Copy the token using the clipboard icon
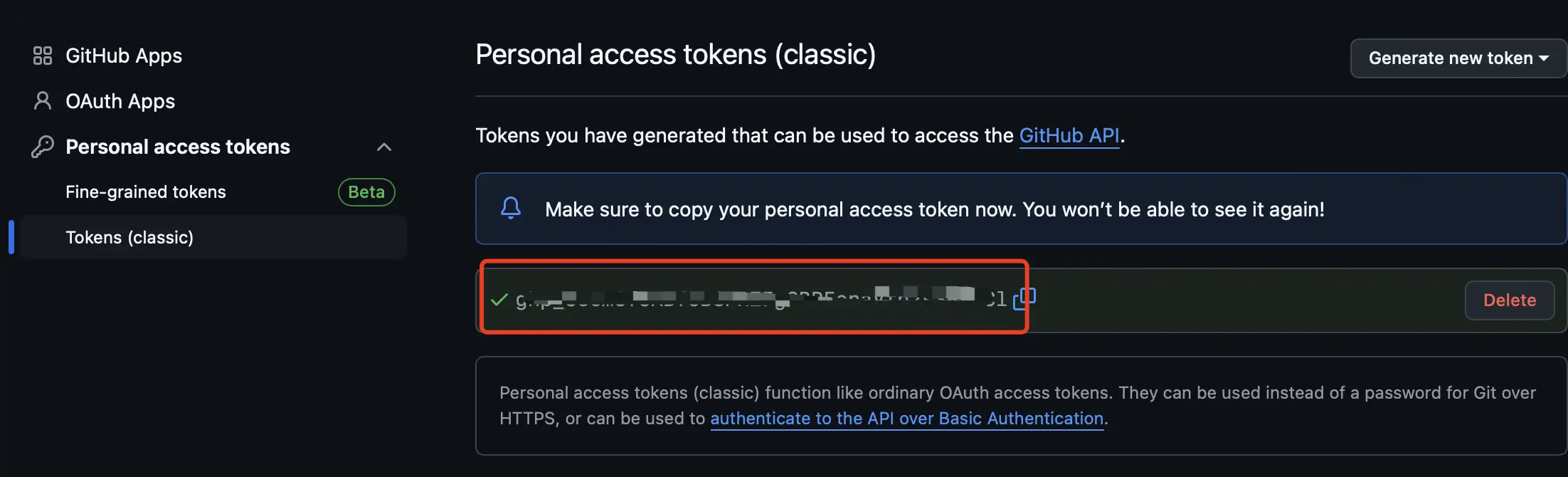This screenshot has height=477, width=1568. tap(1024, 298)
